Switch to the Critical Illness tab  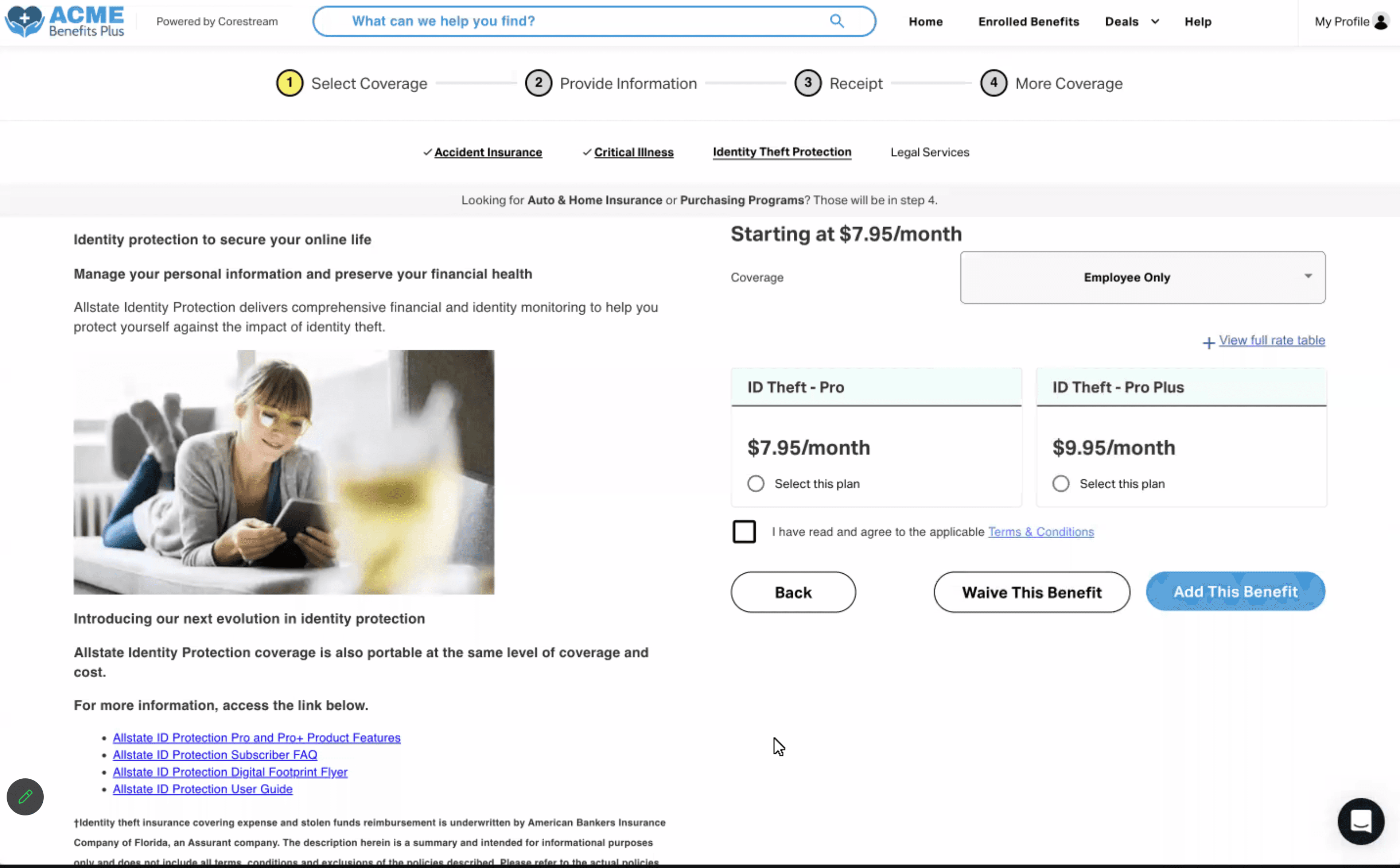(633, 152)
